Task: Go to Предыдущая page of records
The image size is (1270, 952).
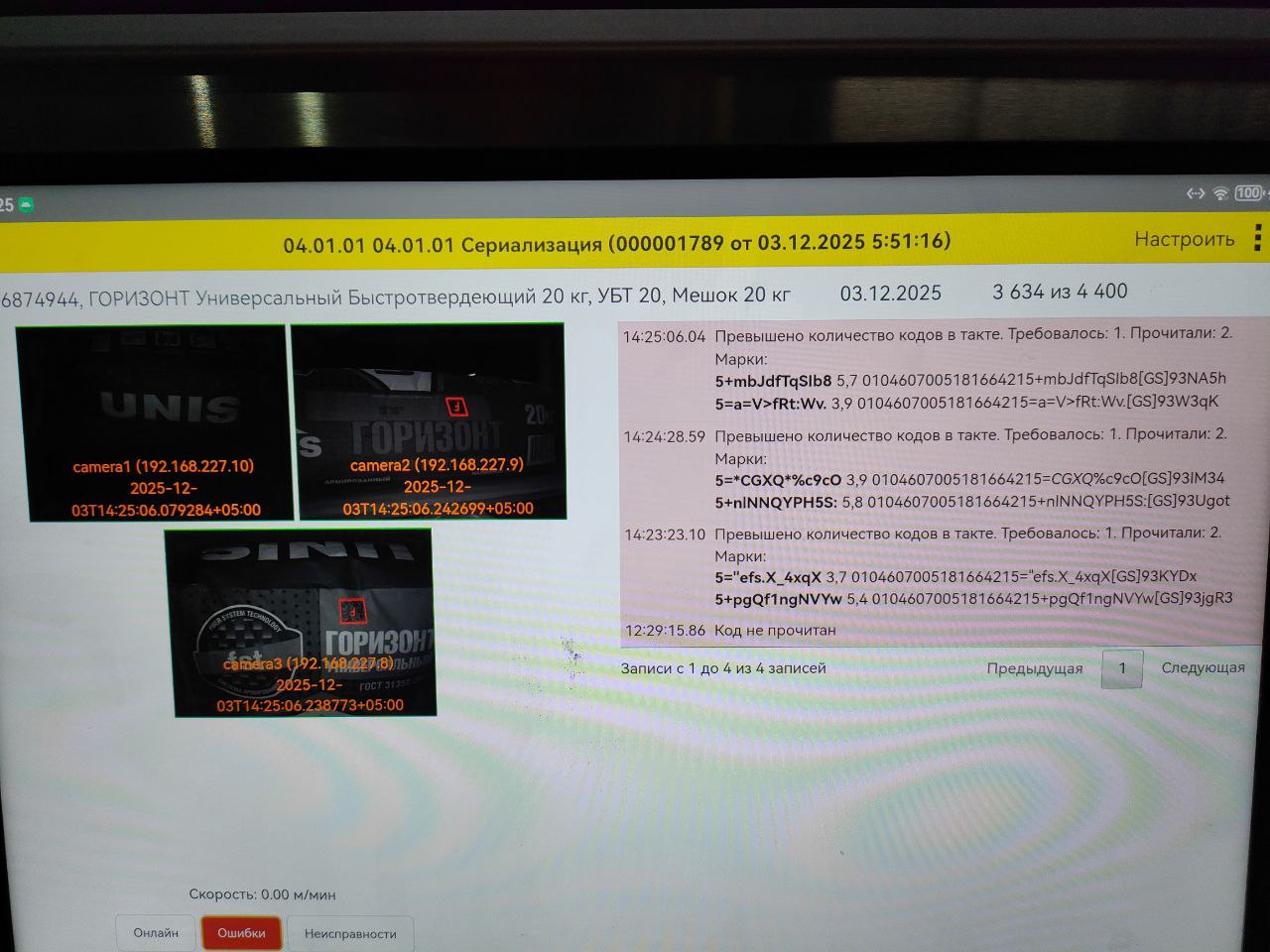Action: tap(1034, 669)
